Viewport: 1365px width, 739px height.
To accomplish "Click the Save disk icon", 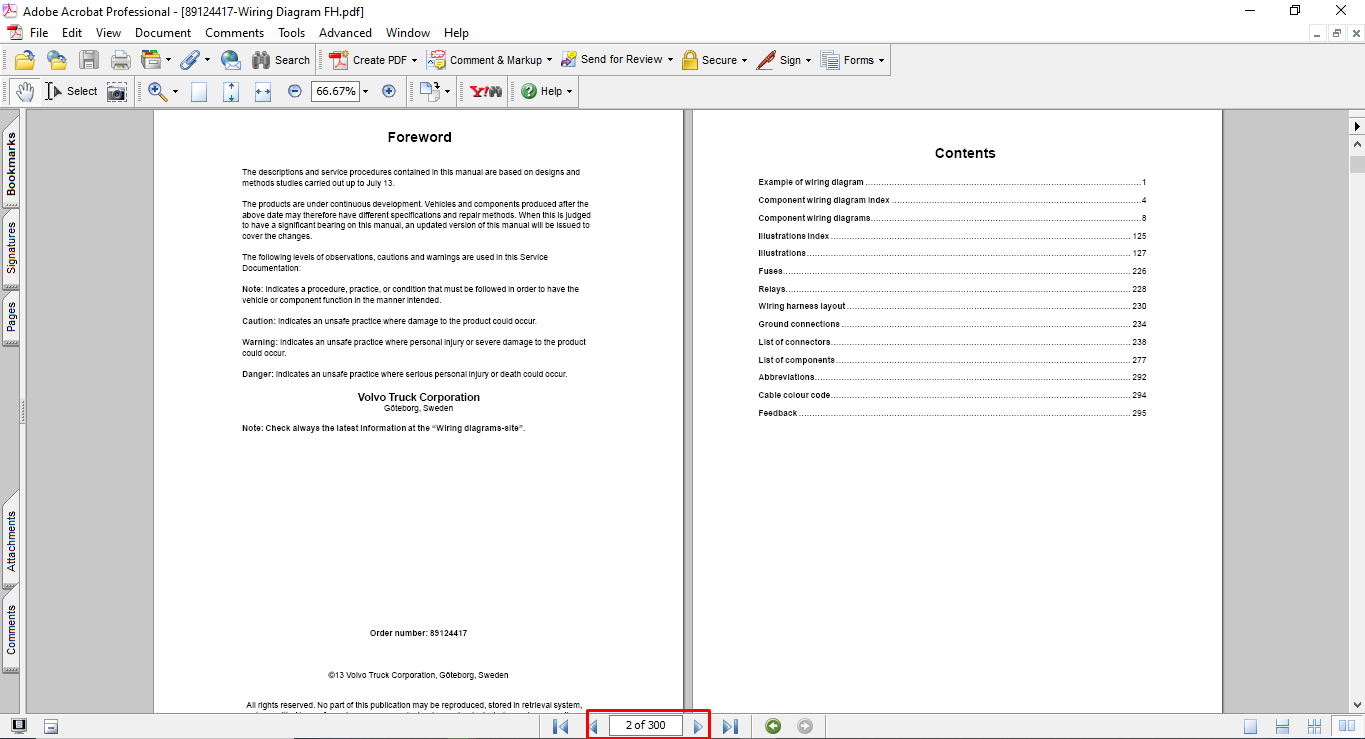I will [89, 60].
